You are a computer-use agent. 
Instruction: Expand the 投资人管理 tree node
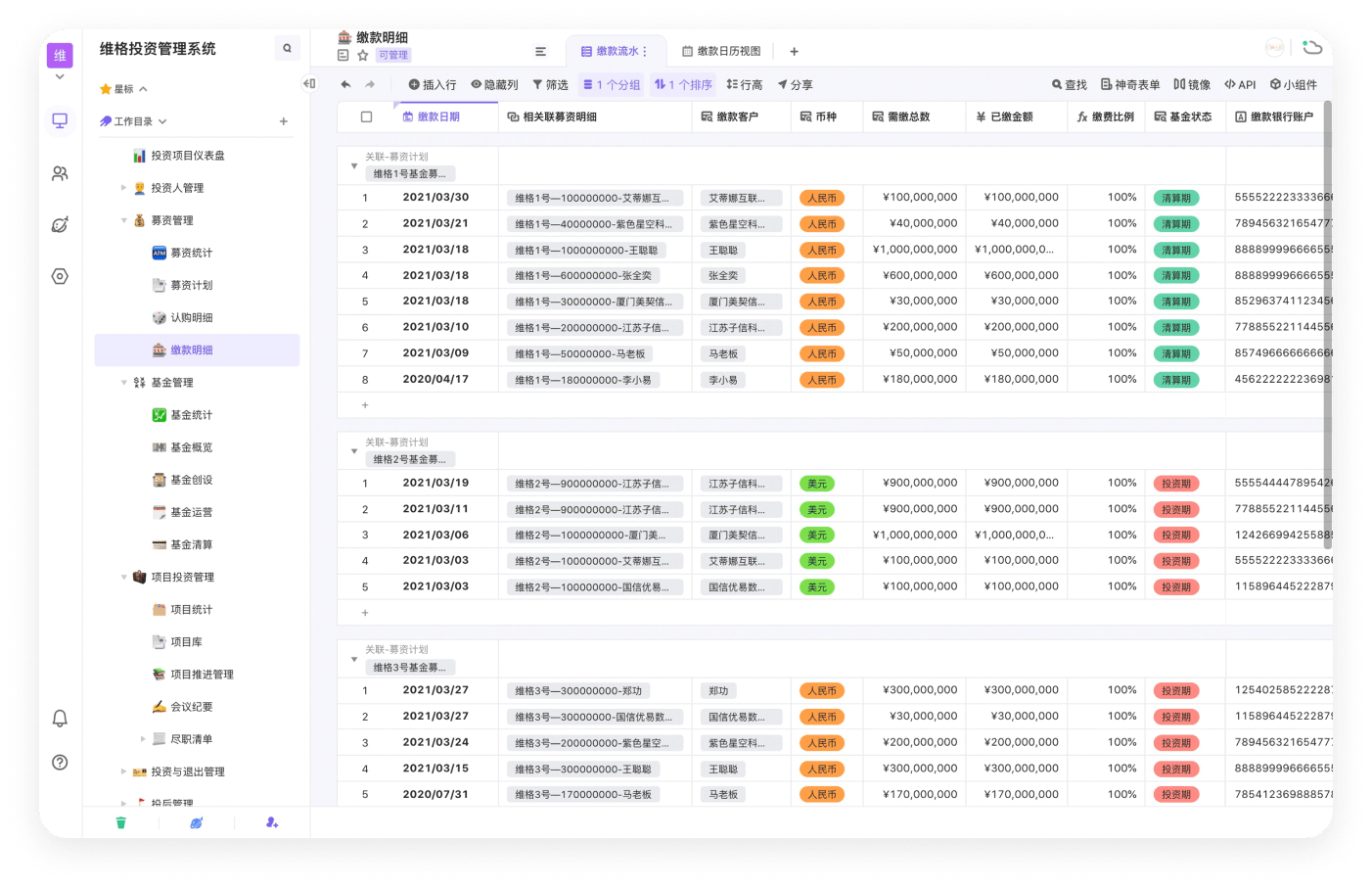coord(124,188)
